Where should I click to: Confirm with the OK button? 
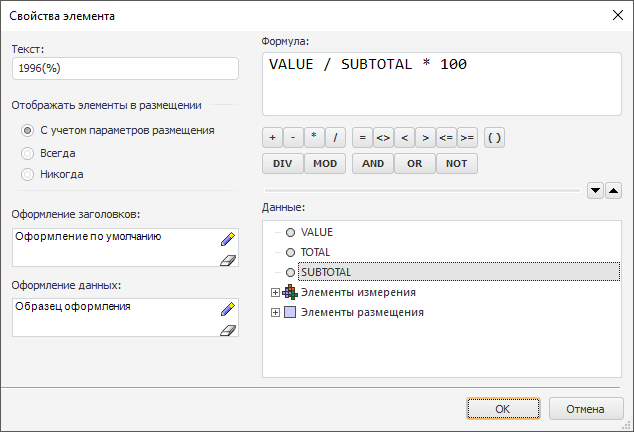coord(503,409)
